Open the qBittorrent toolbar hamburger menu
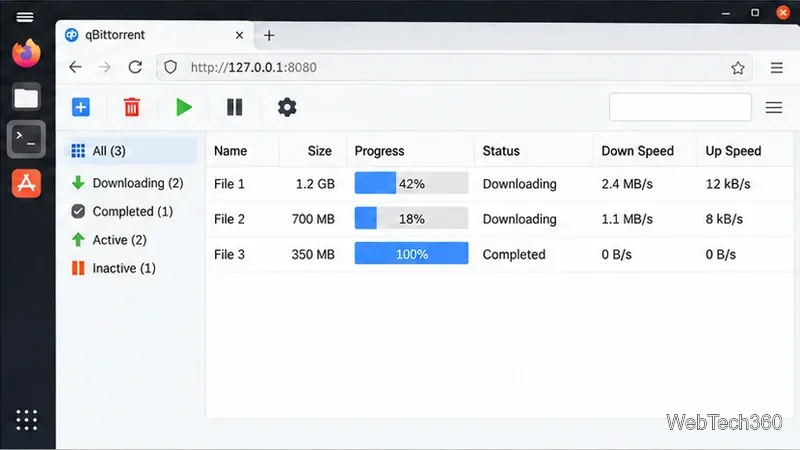800x450 pixels. click(773, 108)
